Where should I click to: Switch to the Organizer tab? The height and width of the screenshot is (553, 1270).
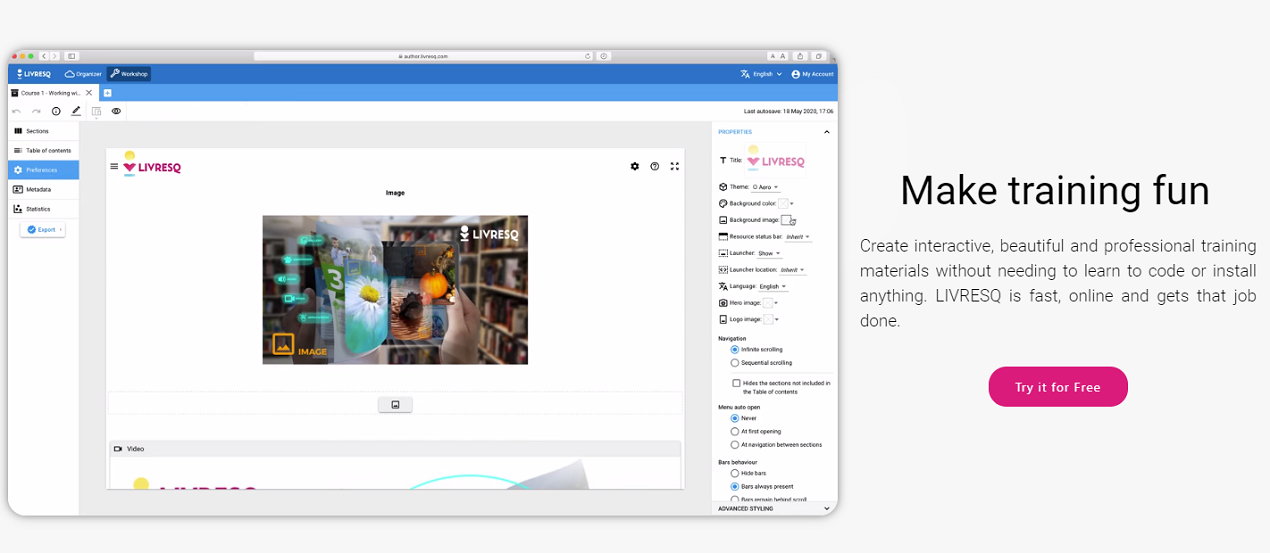(83, 74)
